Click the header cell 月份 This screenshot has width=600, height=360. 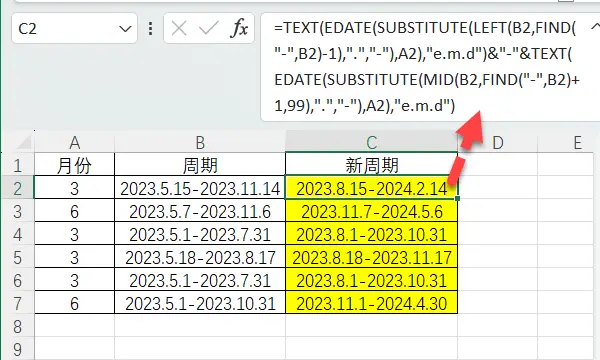[75, 165]
